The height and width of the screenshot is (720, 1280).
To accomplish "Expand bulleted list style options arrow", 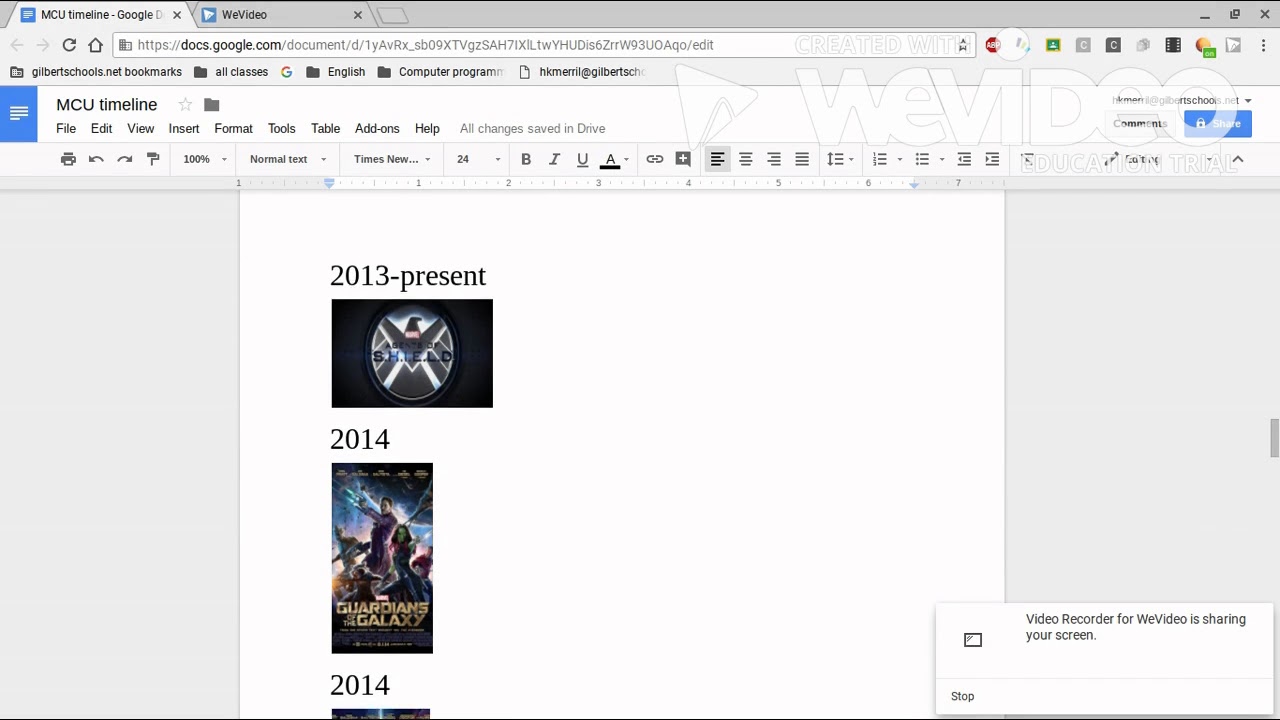I will (x=941, y=159).
